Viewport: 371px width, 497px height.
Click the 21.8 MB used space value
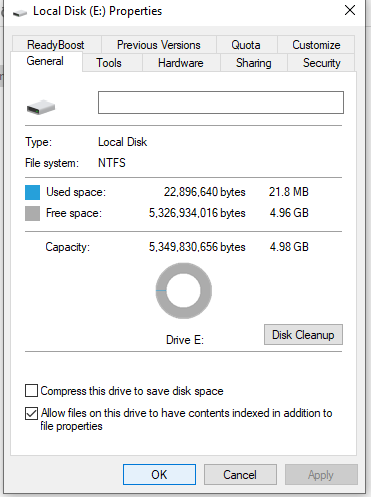pos(289,192)
